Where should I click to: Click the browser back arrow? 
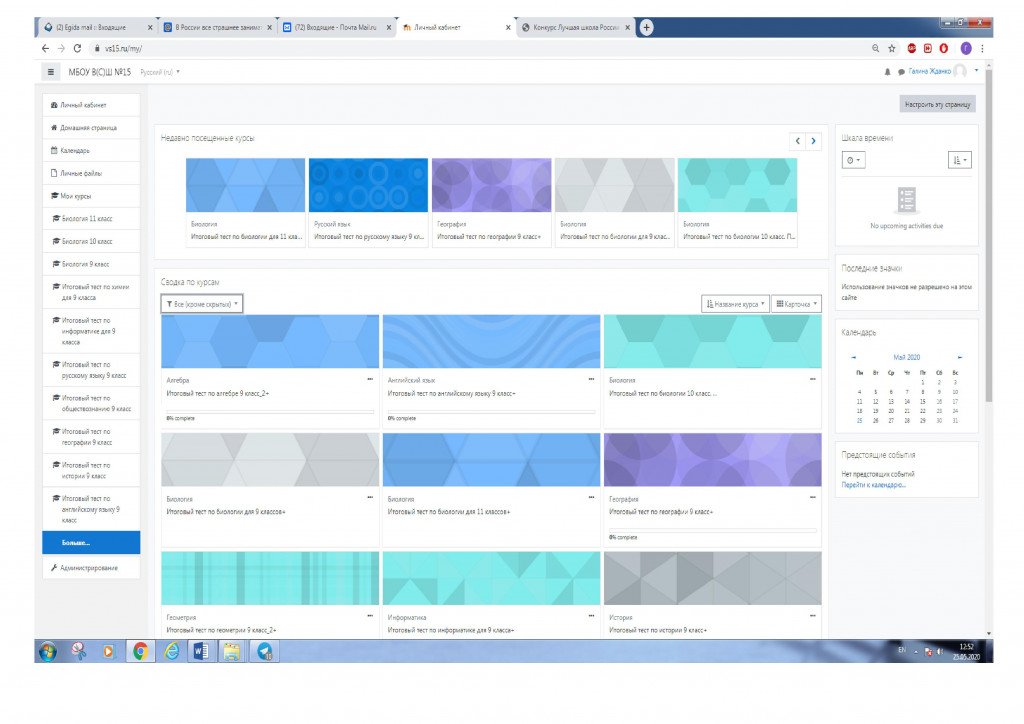(x=45, y=48)
